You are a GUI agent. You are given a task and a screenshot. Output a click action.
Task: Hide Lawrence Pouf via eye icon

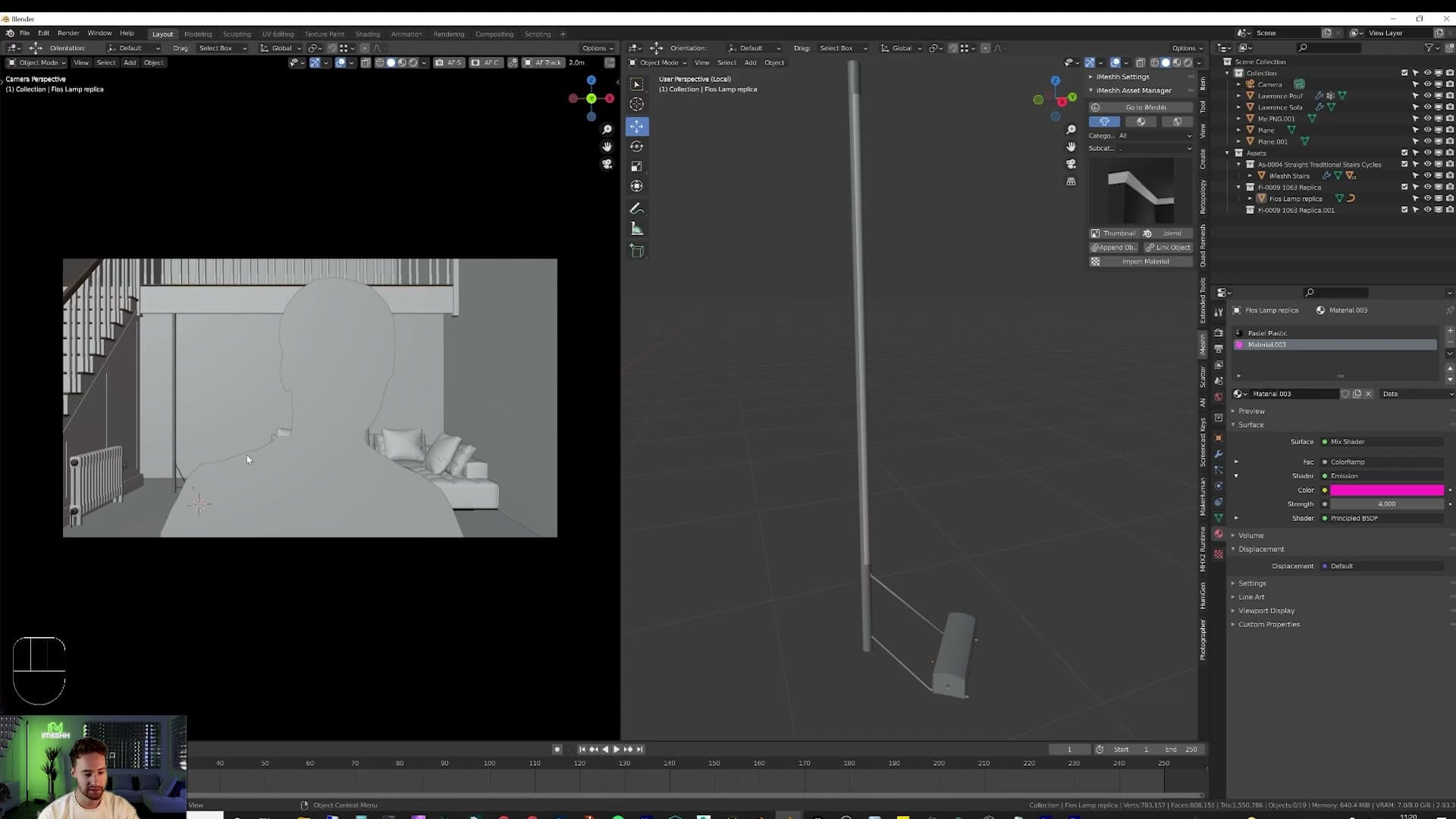tap(1427, 96)
